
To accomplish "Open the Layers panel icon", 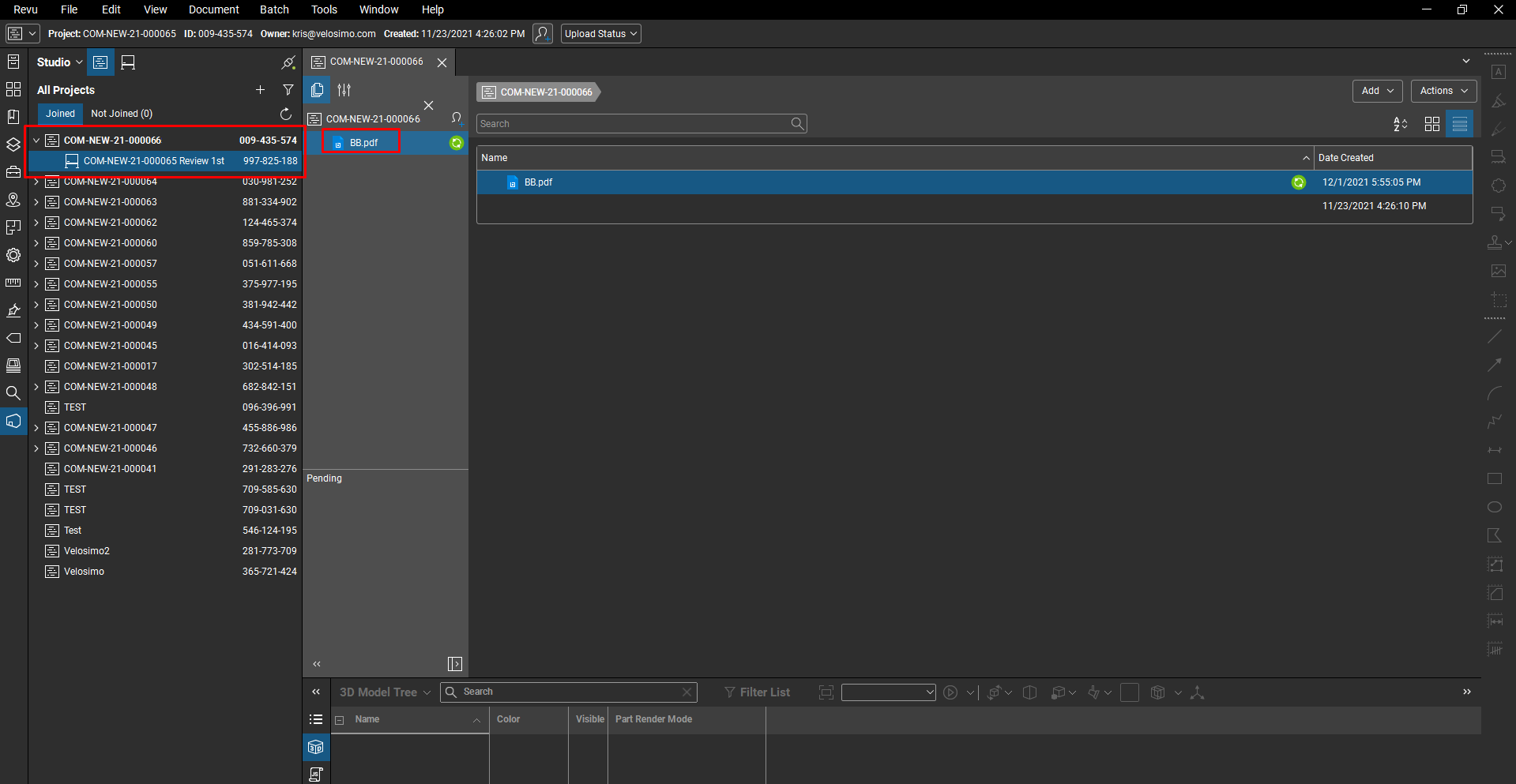I will (13, 144).
